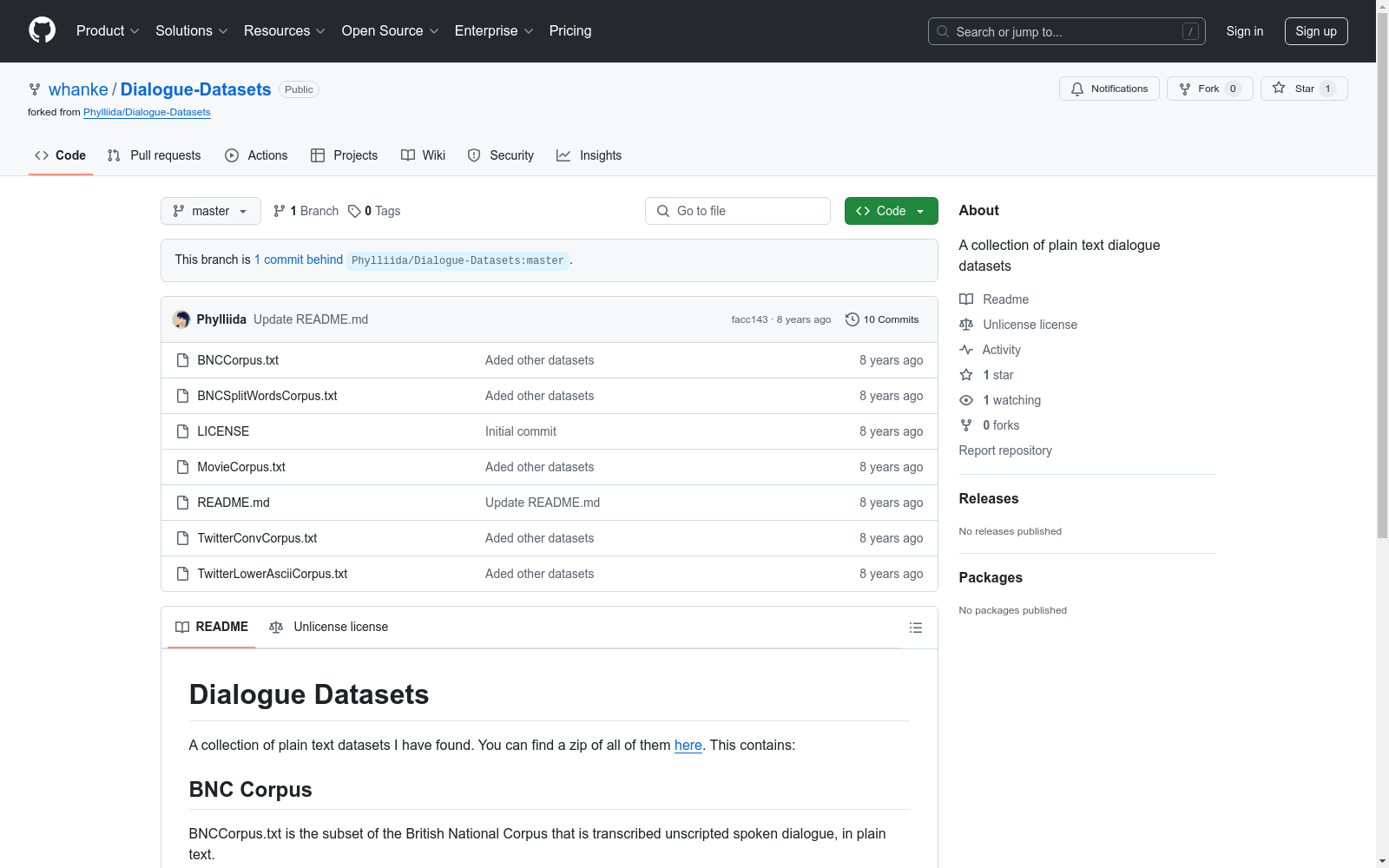Switch to the Projects tab
Viewport: 1389px width, 868px height.
click(x=345, y=155)
